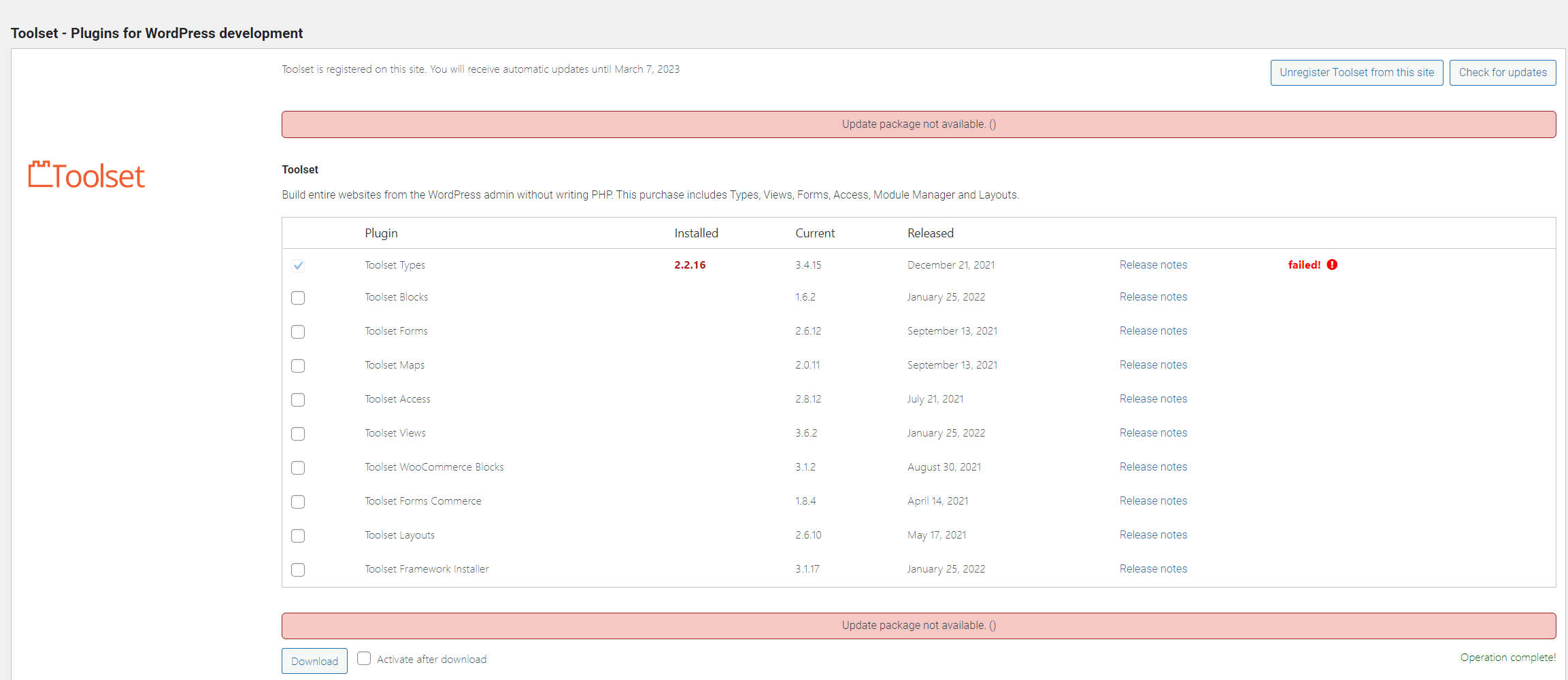Open Release notes for Toolset Views
The width and height of the screenshot is (1568, 680).
(x=1153, y=433)
